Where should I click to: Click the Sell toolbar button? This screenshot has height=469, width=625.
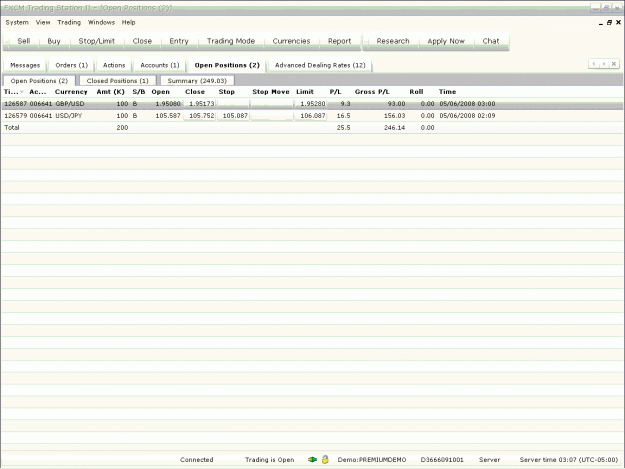[x=24, y=41]
